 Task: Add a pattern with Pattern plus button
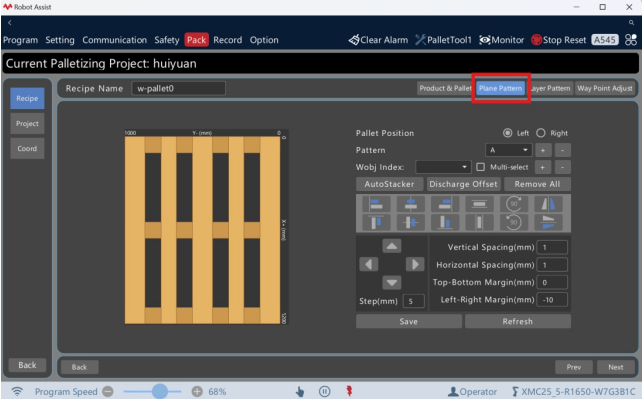coord(543,150)
